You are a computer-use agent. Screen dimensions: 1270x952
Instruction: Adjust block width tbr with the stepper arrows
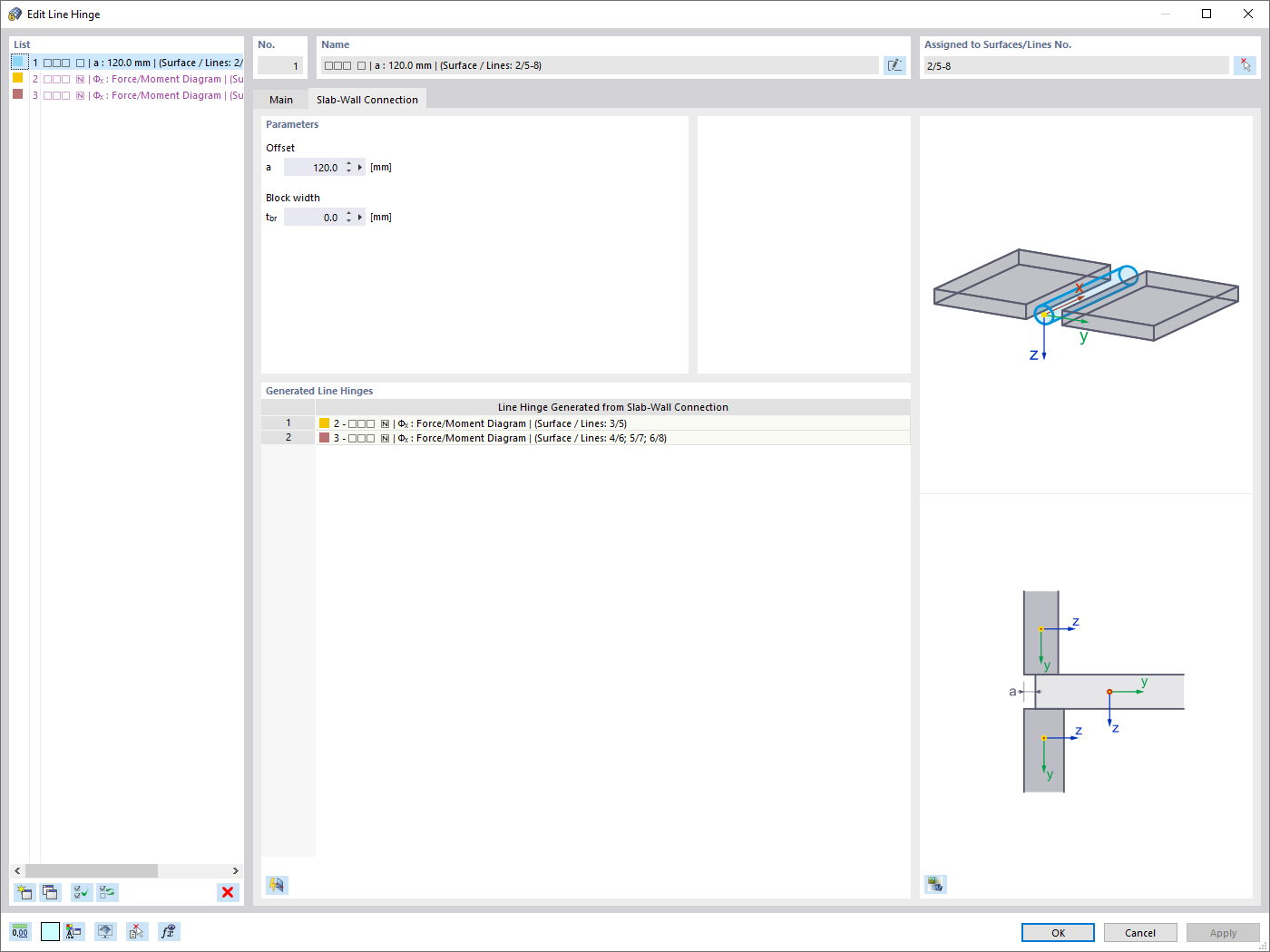coord(348,217)
